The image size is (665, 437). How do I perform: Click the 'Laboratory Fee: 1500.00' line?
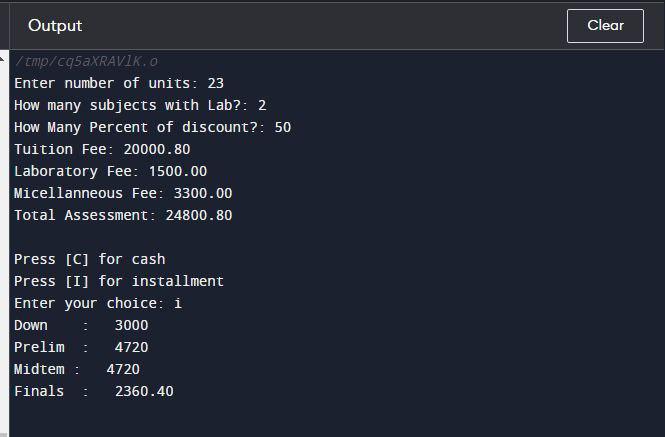111,171
